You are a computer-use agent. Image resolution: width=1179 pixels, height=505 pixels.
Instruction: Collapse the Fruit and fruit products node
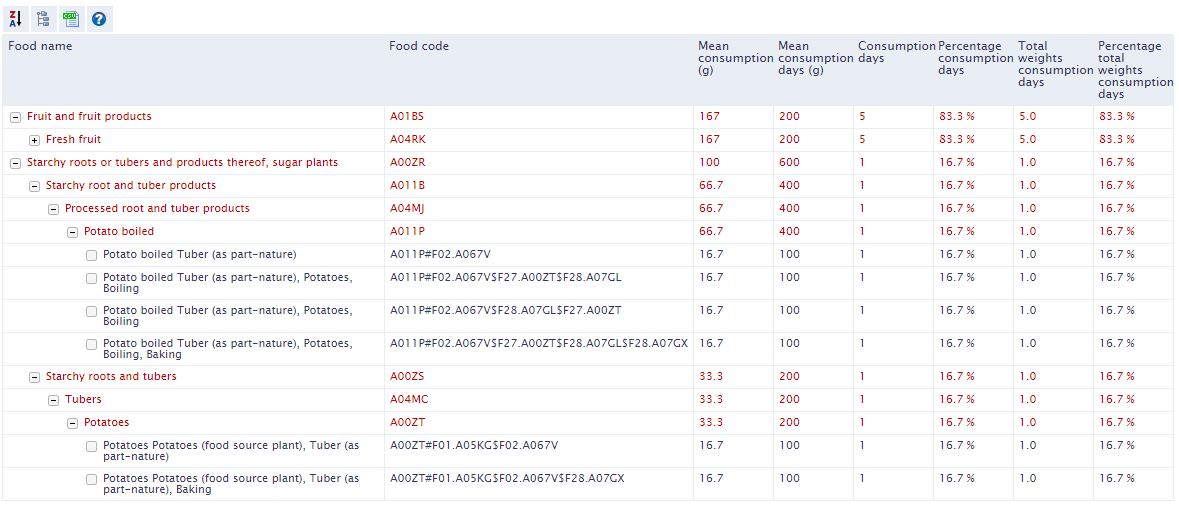pos(16,117)
